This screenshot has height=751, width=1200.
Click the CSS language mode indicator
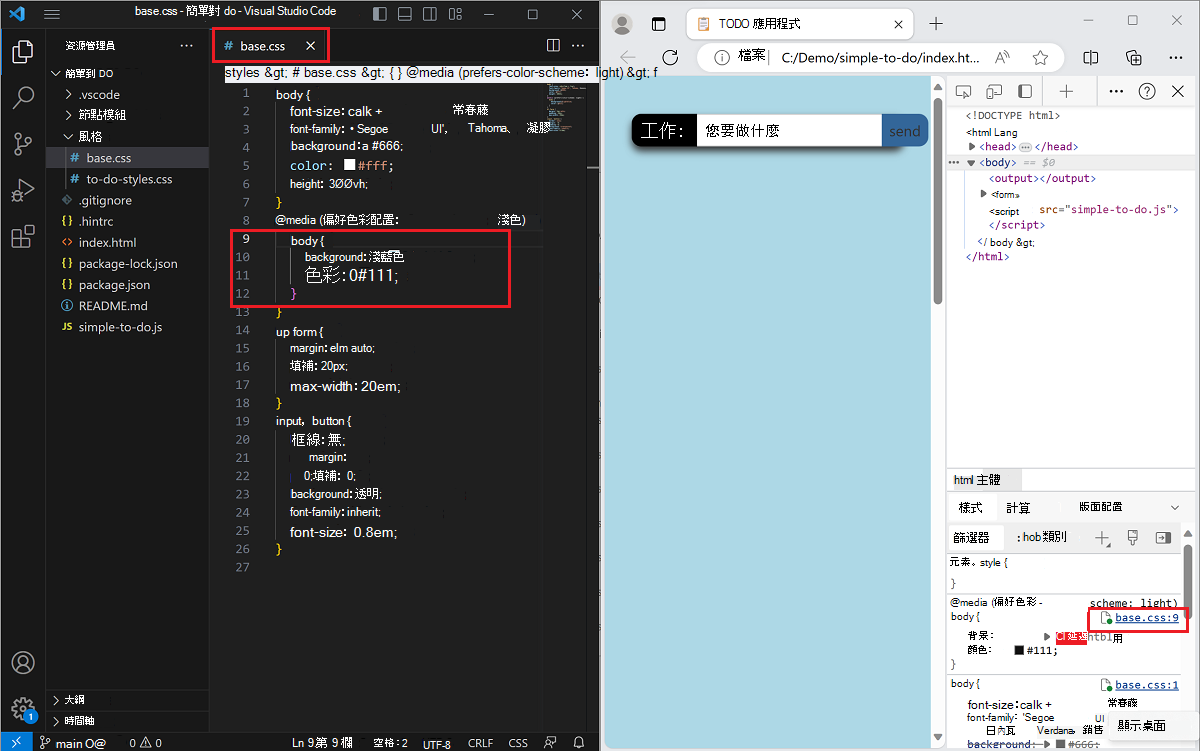[518, 742]
